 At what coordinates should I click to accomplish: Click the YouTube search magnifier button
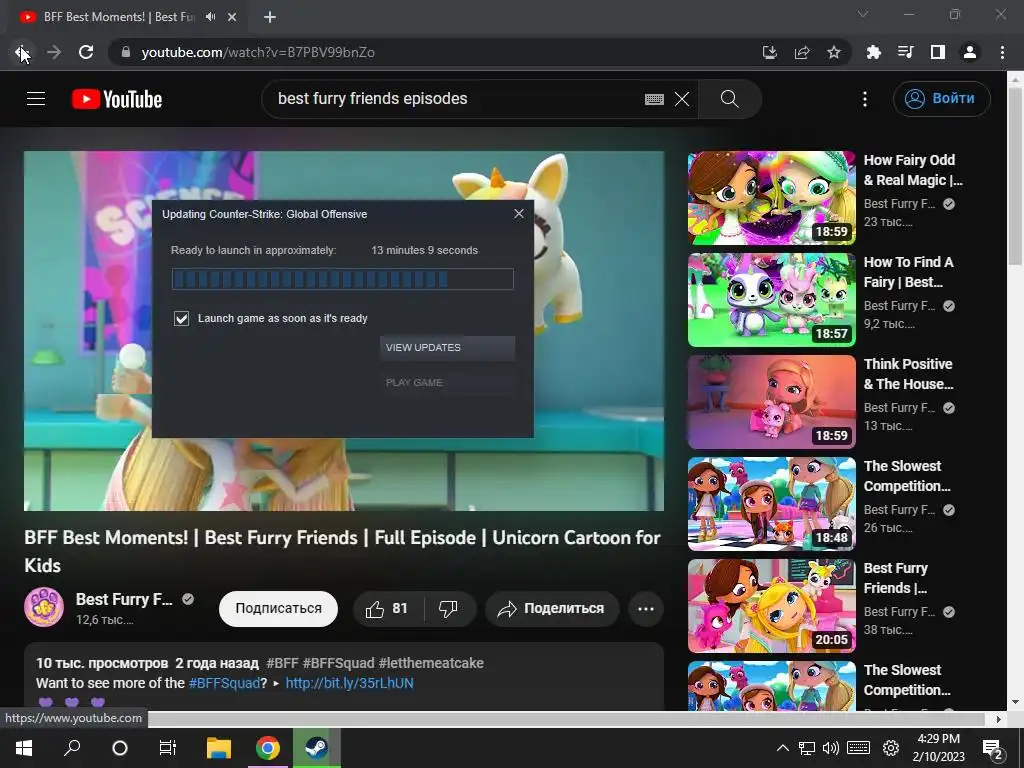[x=729, y=99]
